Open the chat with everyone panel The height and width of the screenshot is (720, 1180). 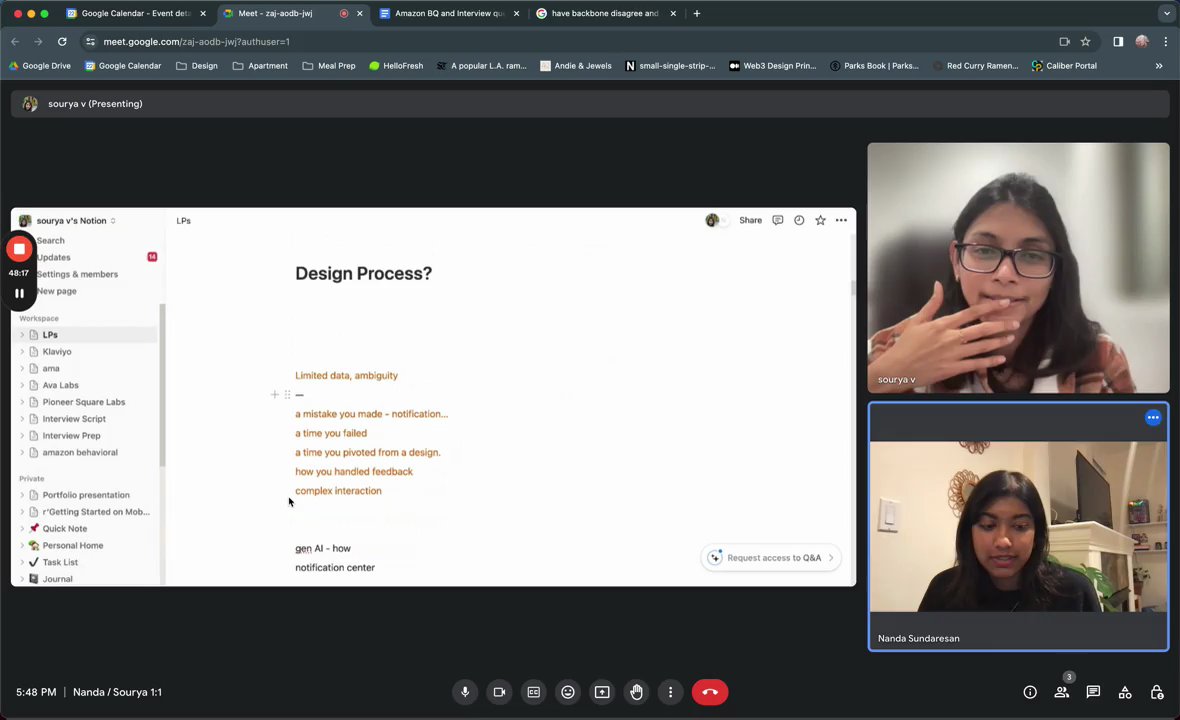coord(1093,692)
